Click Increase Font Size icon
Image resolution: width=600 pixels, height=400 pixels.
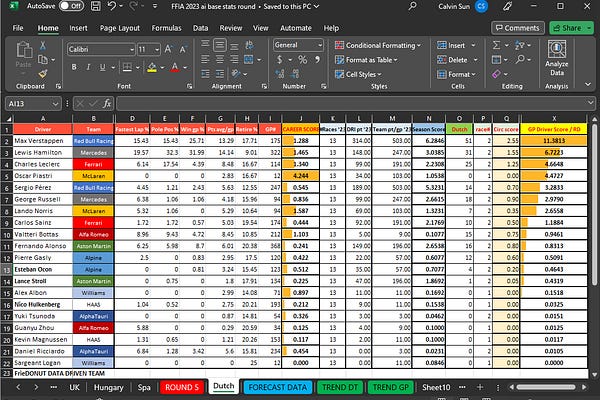(168, 49)
